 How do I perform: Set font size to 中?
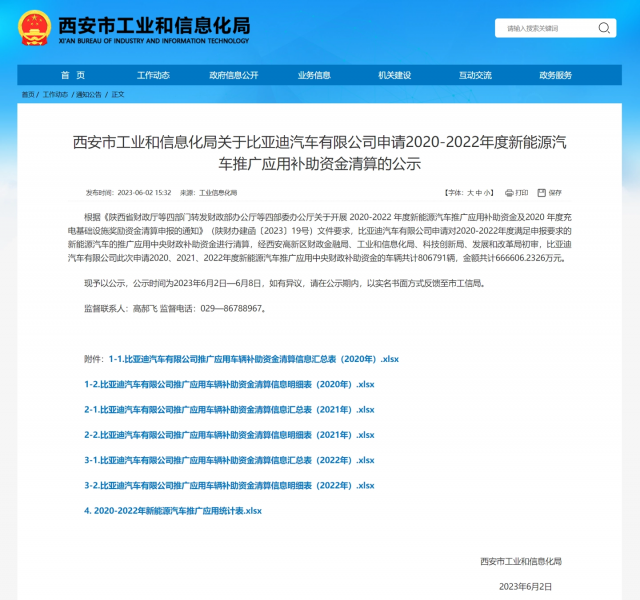click(x=479, y=193)
